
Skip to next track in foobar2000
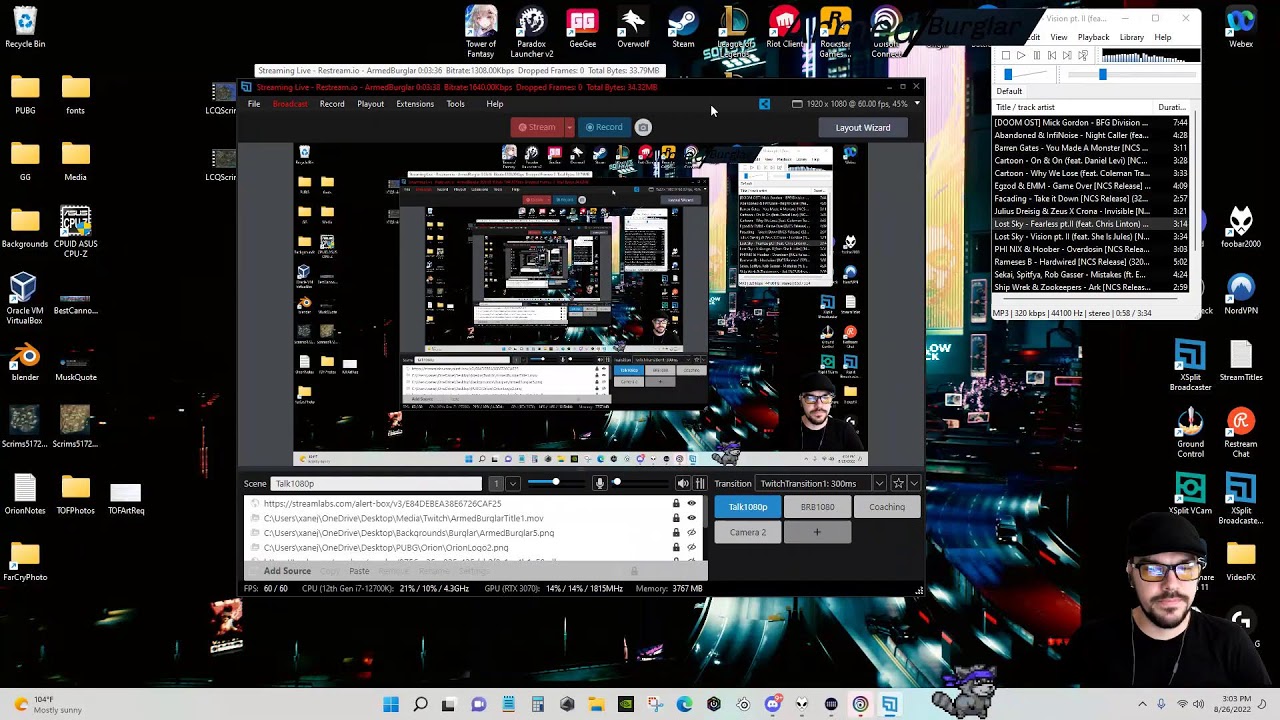1068,56
